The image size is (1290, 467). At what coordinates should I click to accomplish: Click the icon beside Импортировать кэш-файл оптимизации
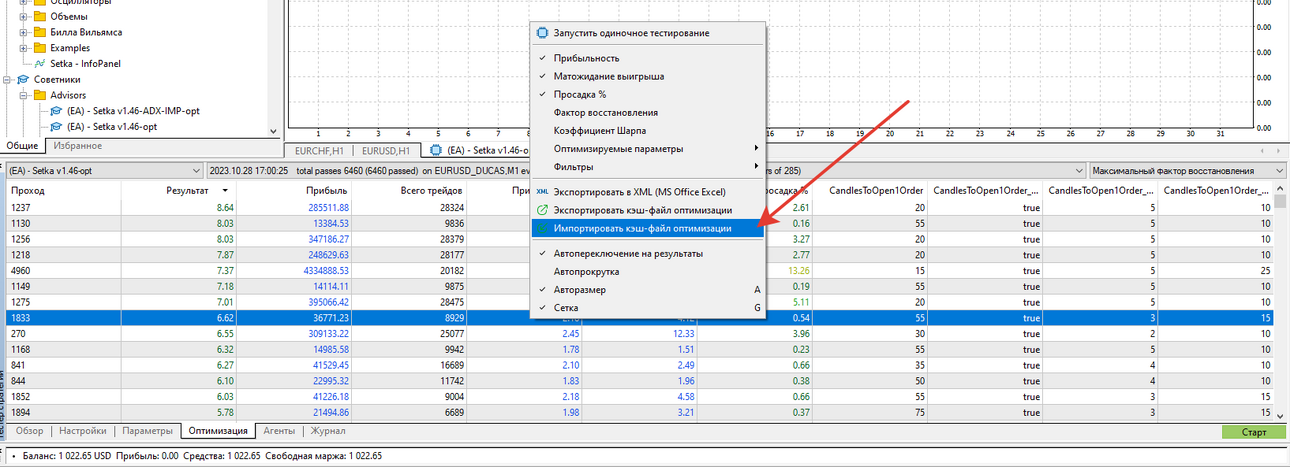[542, 228]
